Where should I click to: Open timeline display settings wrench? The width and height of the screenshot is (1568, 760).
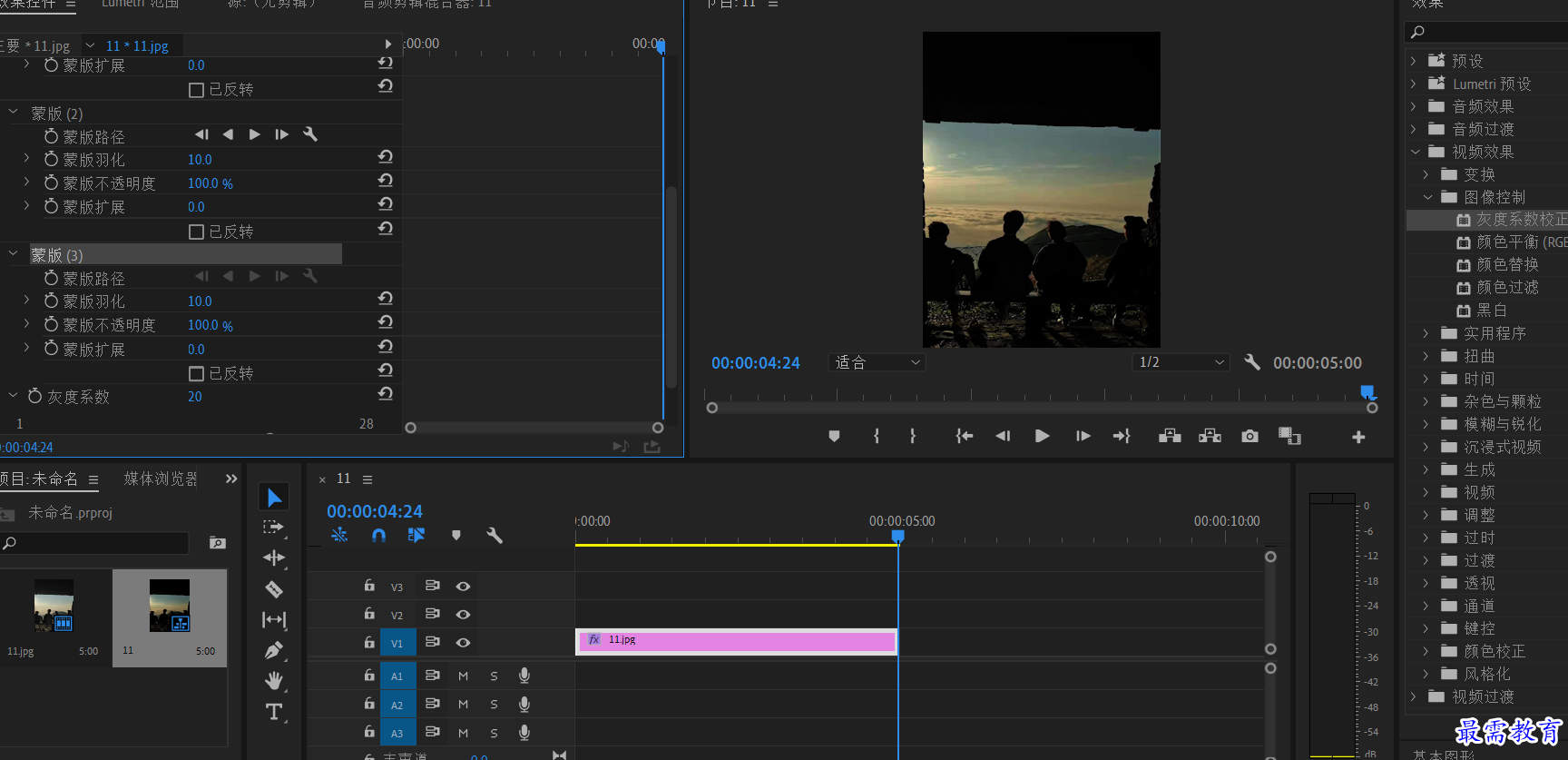(x=495, y=536)
